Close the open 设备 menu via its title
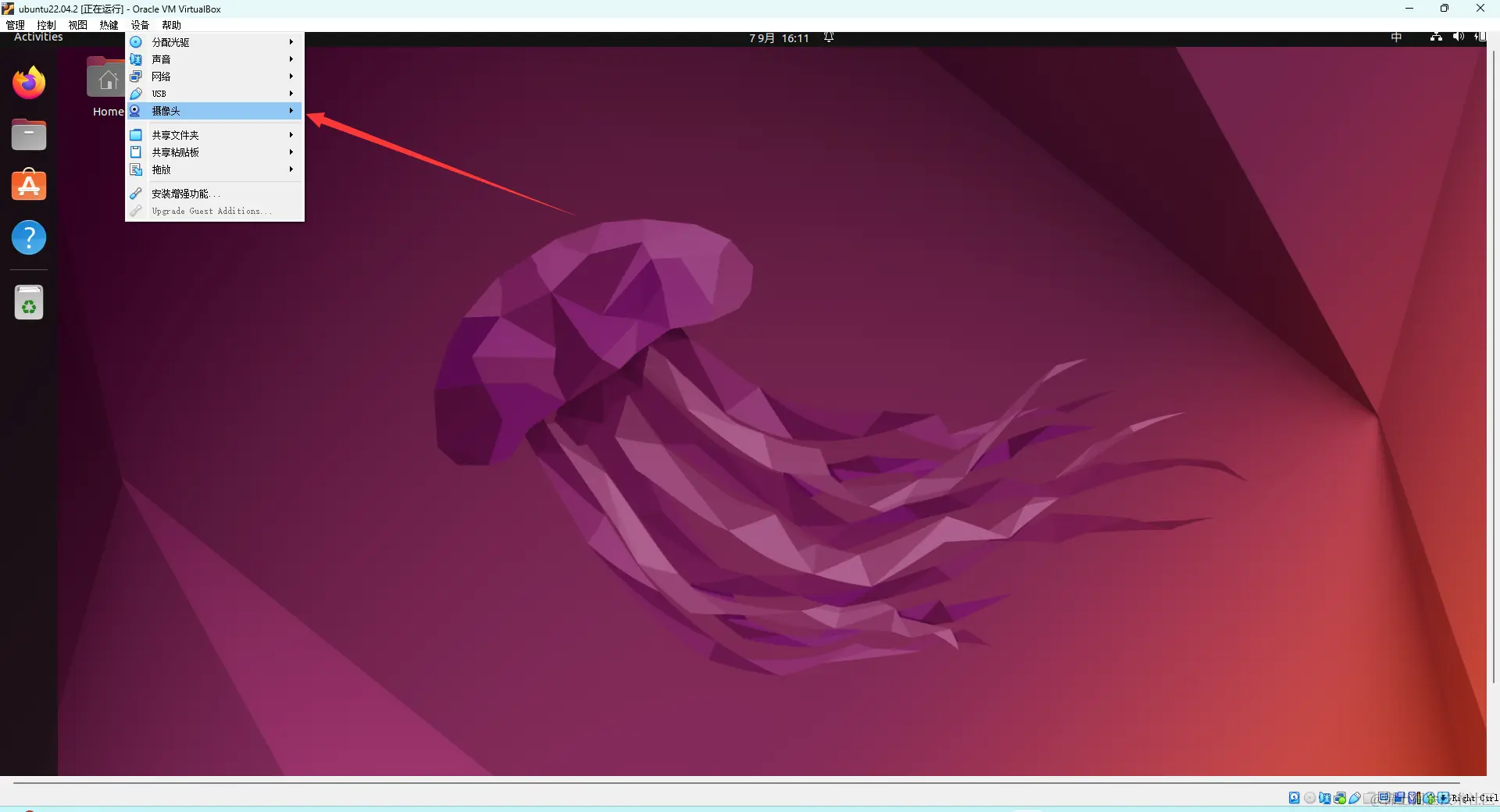The width and height of the screenshot is (1500, 812). (141, 25)
